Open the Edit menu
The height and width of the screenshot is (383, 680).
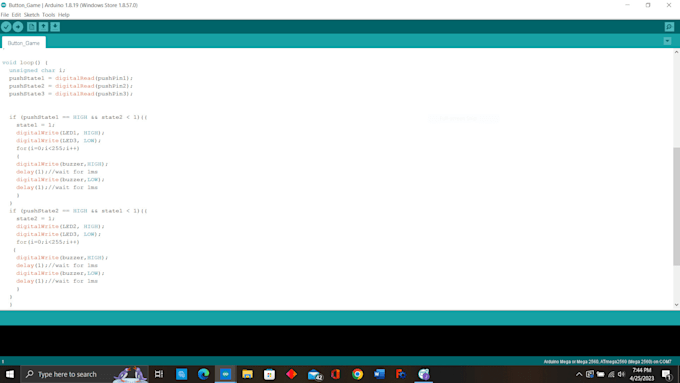(16, 15)
